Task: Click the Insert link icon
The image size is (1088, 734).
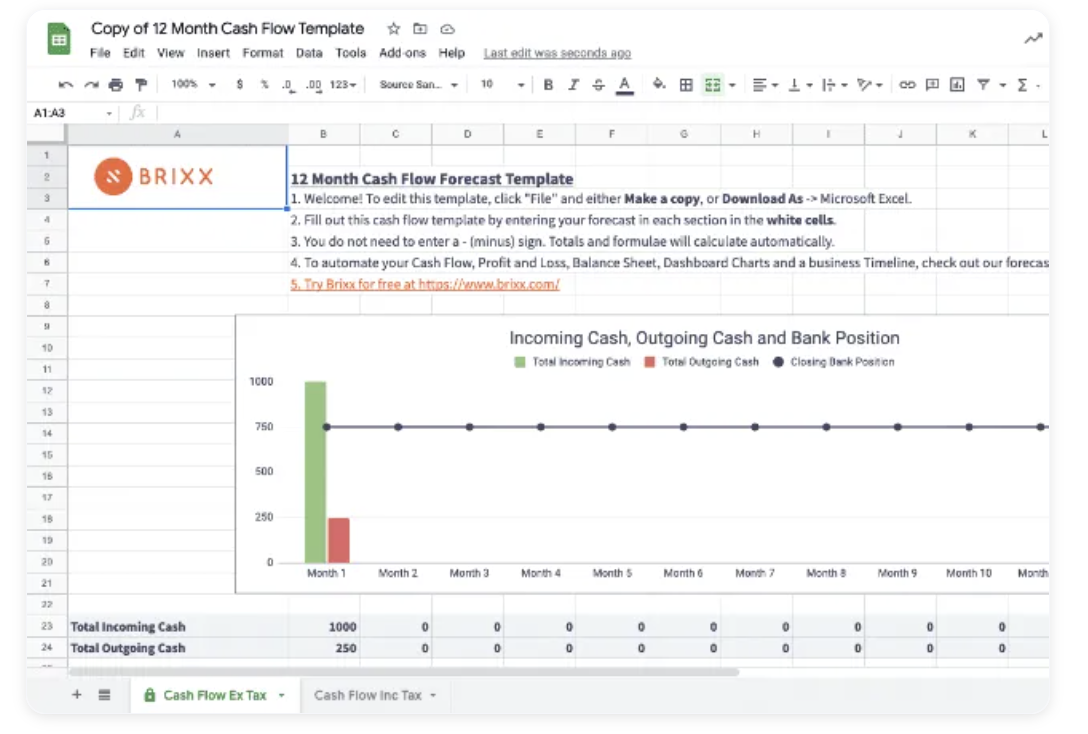Action: coord(907,85)
